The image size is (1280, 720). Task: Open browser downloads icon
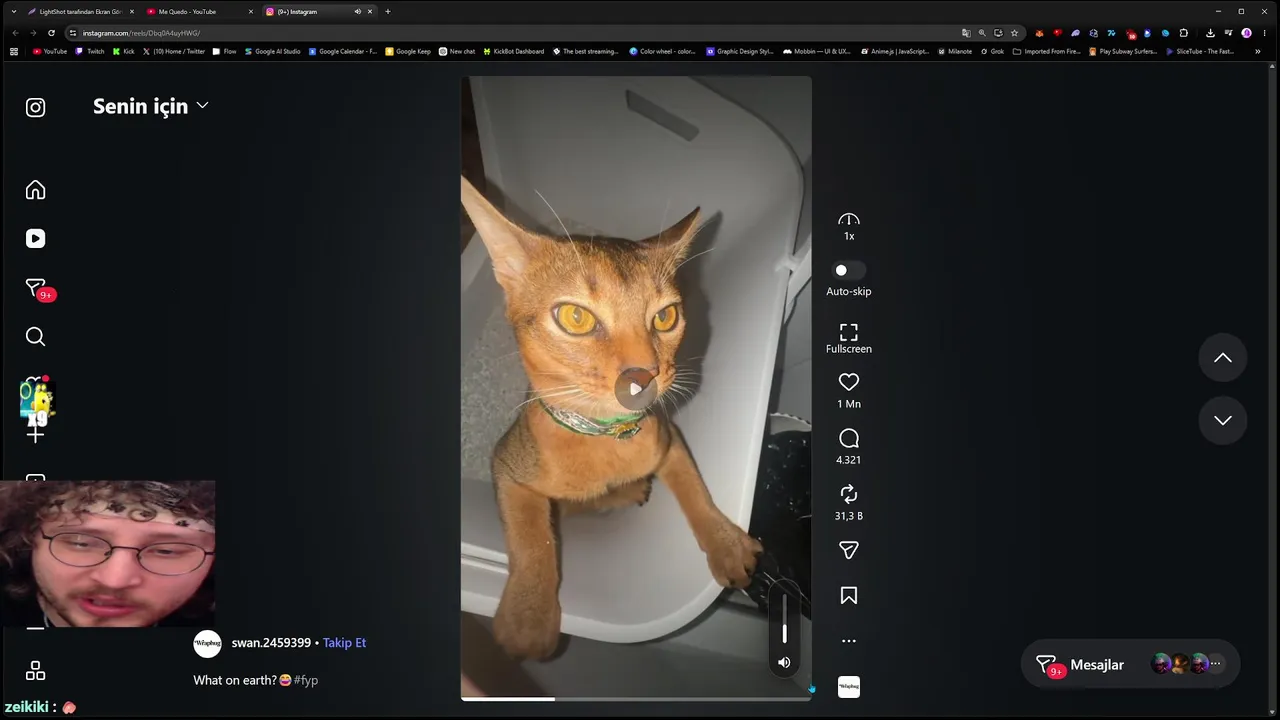(x=1210, y=33)
